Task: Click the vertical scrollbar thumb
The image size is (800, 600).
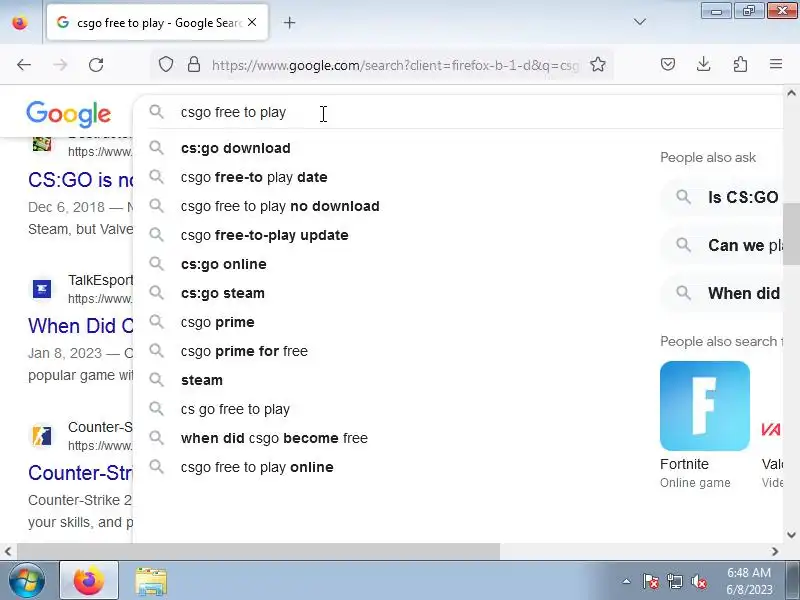Action: coord(791,234)
